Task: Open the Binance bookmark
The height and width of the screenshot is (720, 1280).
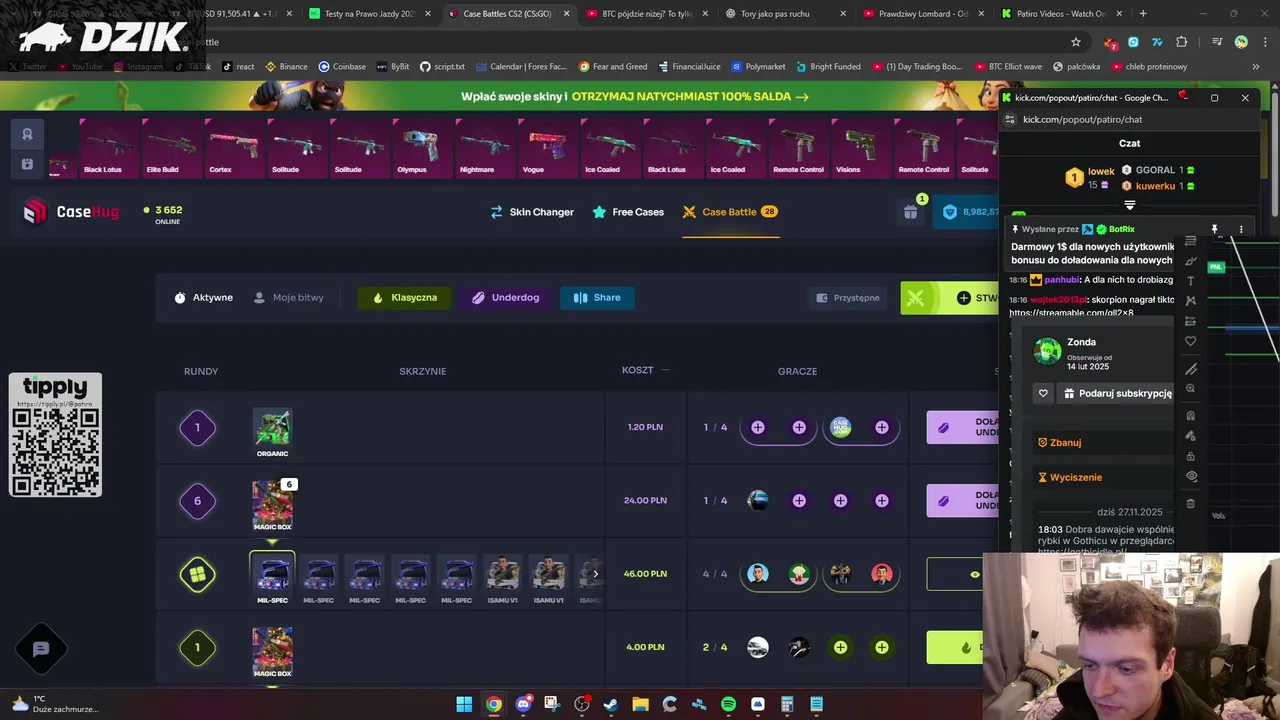Action: (285, 67)
